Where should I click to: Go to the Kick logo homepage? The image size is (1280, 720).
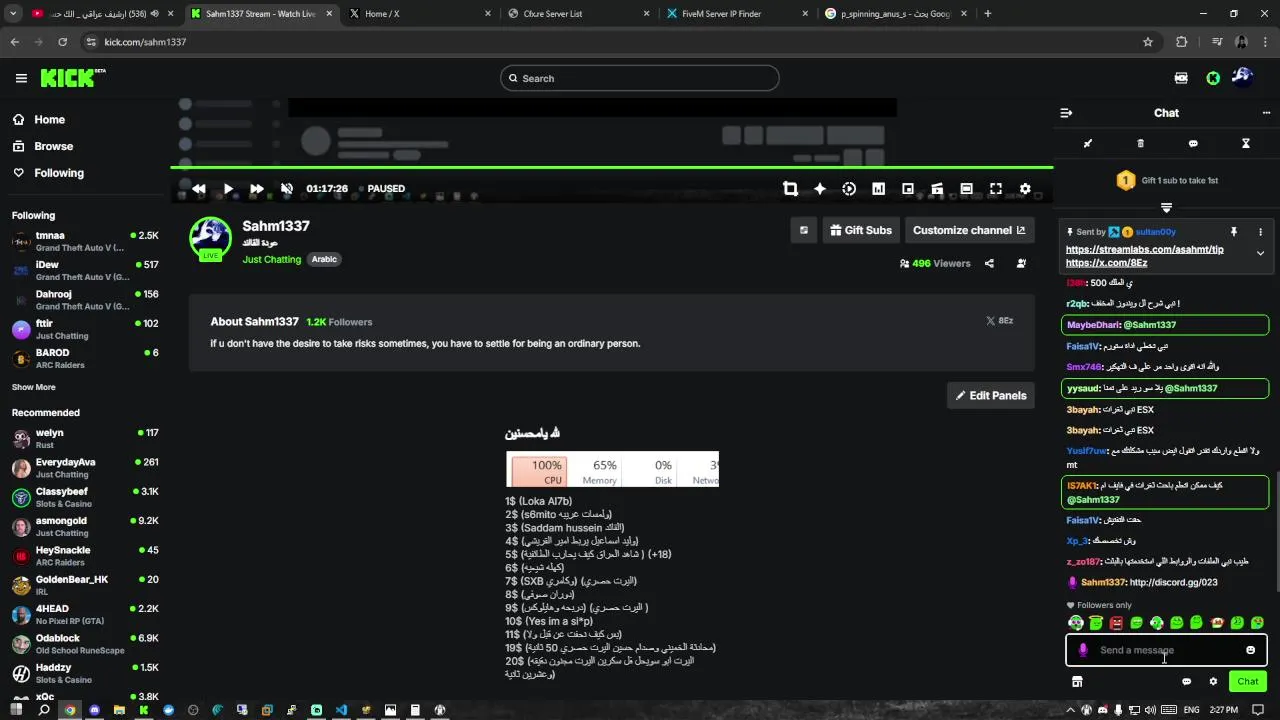tap(72, 77)
